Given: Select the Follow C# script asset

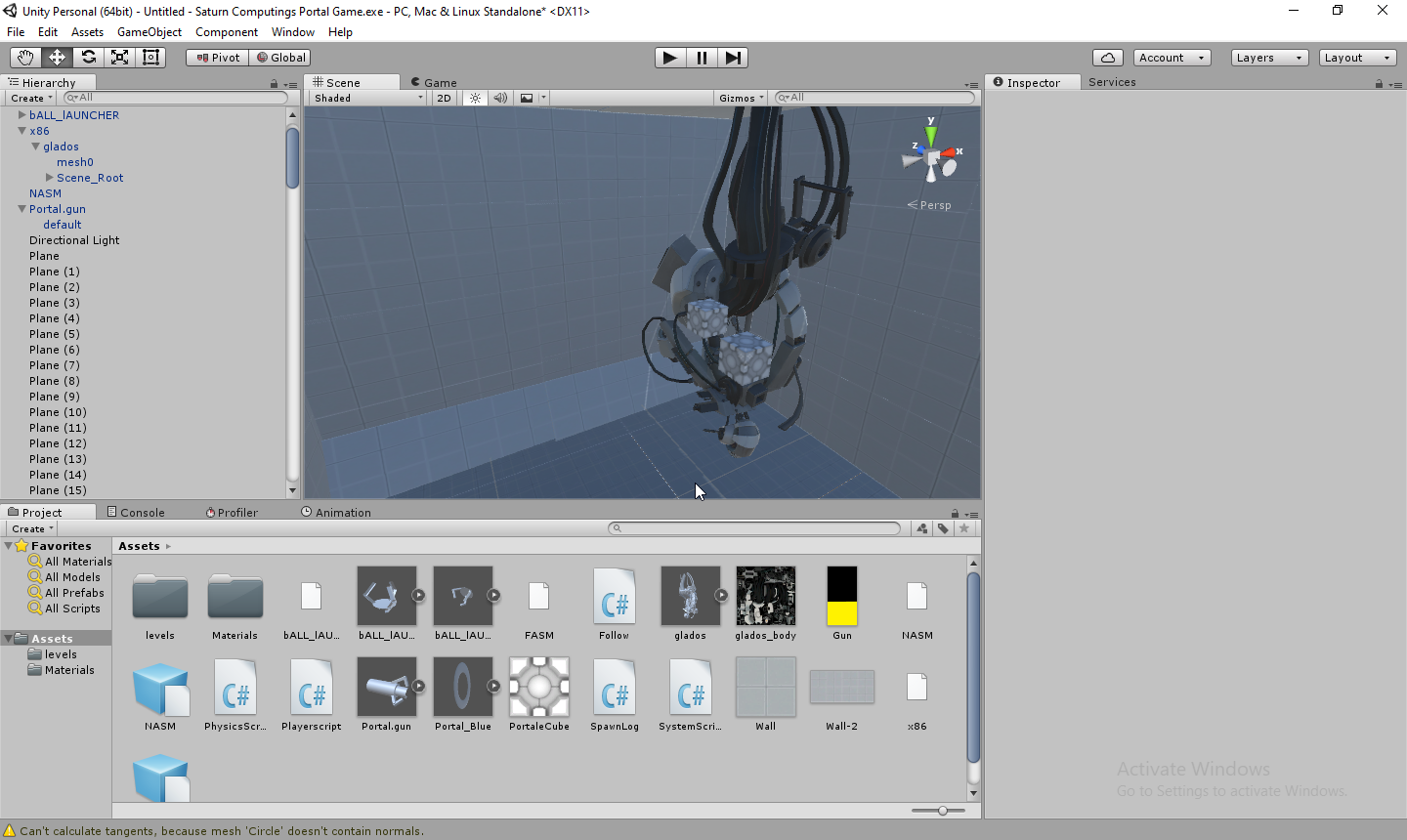Looking at the screenshot, I should point(615,604).
